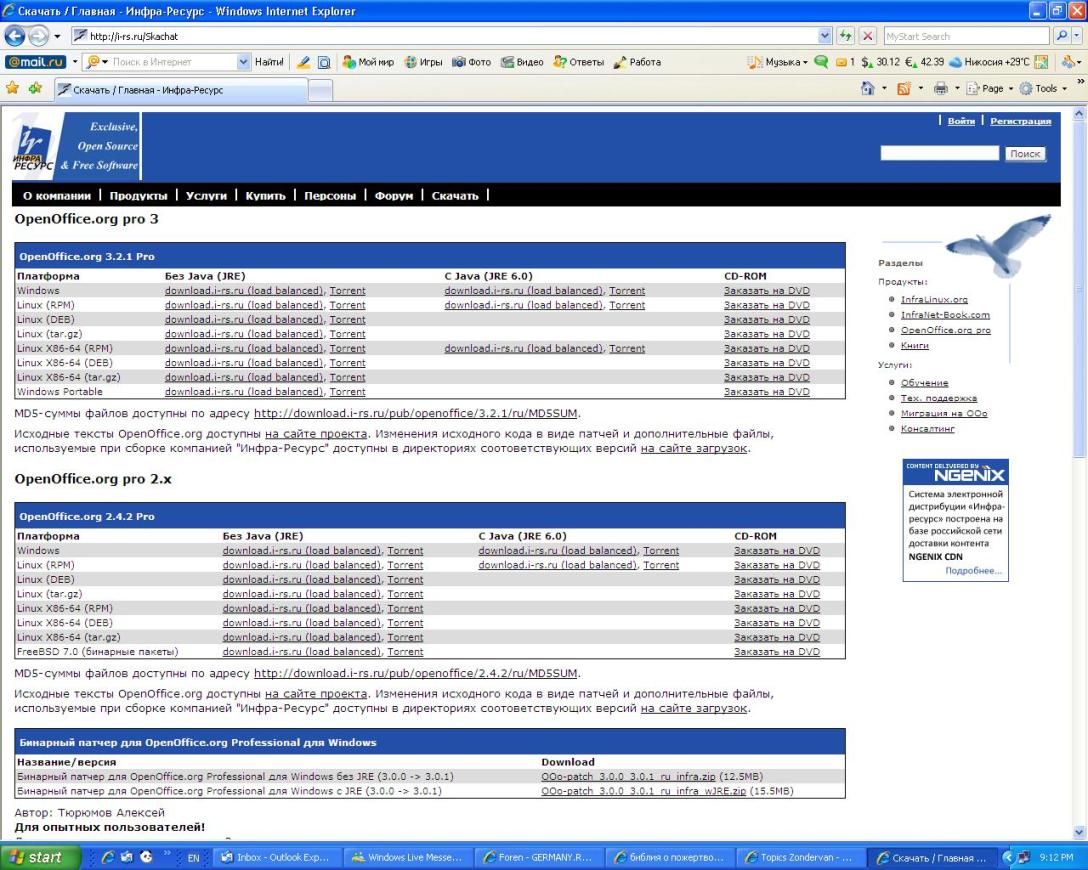Open the Продукты menu item
The image size is (1088, 870).
[x=138, y=196]
